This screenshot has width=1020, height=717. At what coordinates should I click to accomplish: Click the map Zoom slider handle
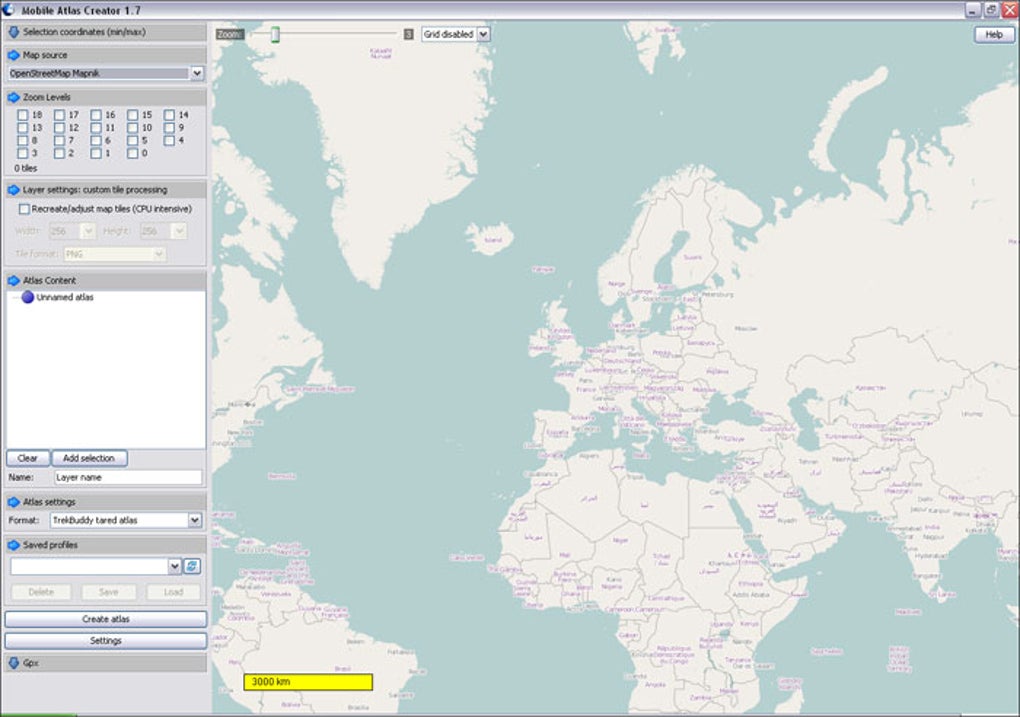point(275,35)
